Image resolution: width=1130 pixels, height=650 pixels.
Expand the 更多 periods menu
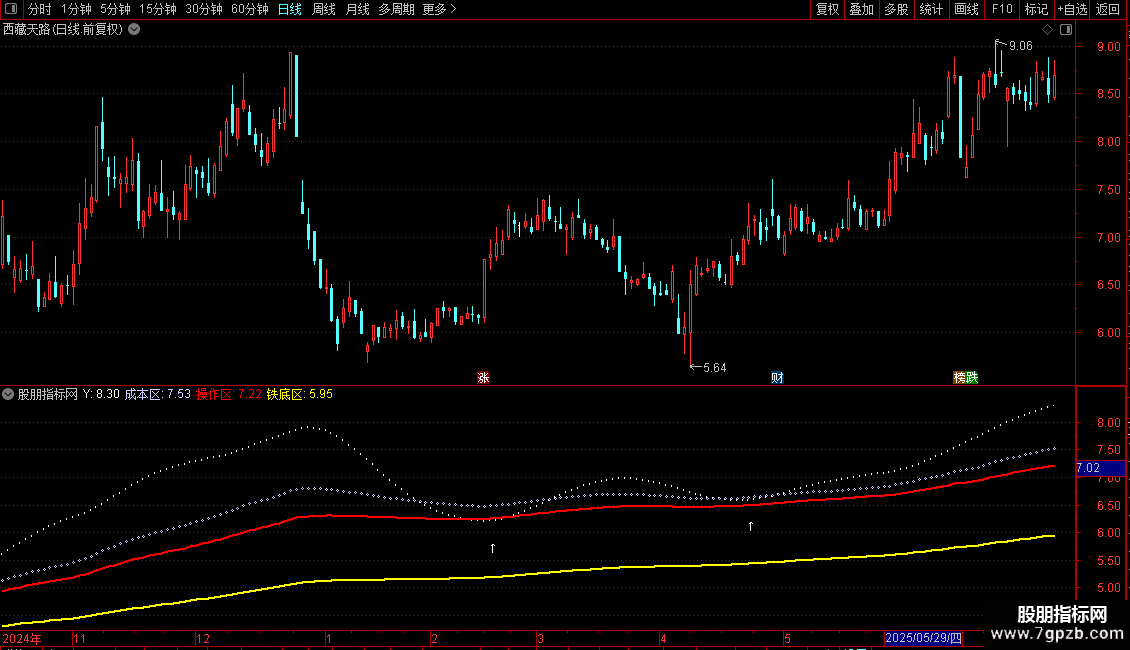439,9
